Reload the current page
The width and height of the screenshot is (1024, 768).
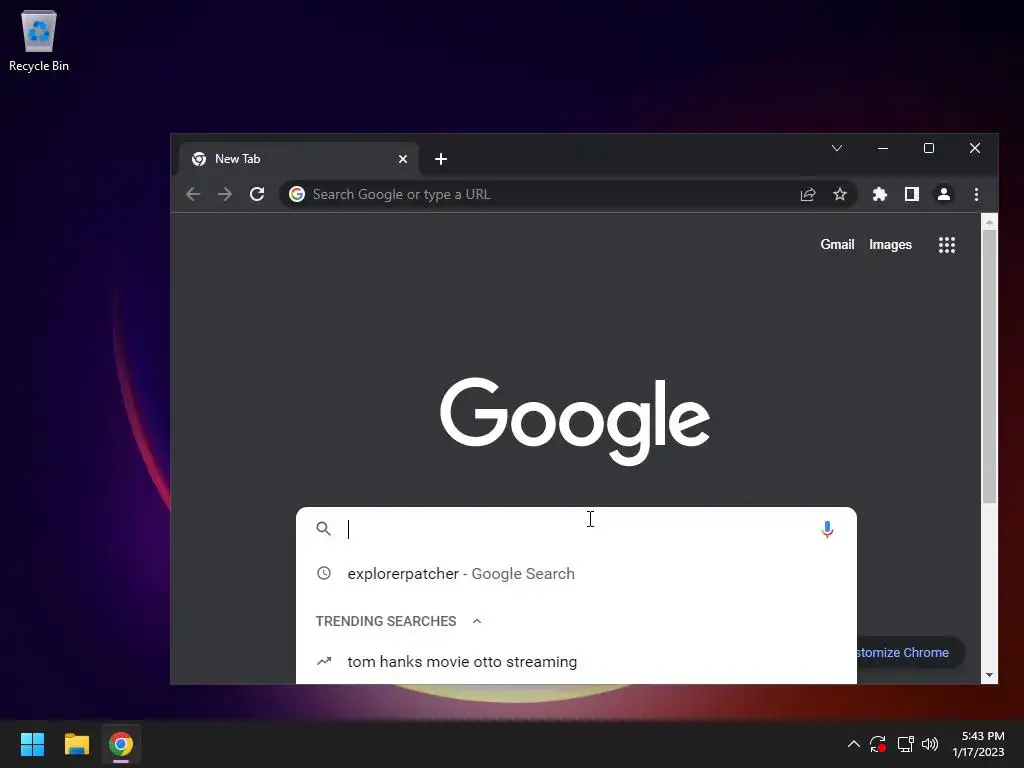pos(257,194)
